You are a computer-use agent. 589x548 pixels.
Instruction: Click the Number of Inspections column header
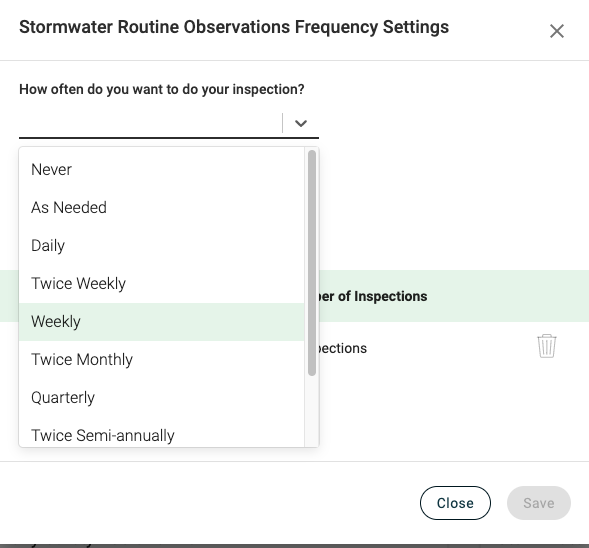(373, 296)
